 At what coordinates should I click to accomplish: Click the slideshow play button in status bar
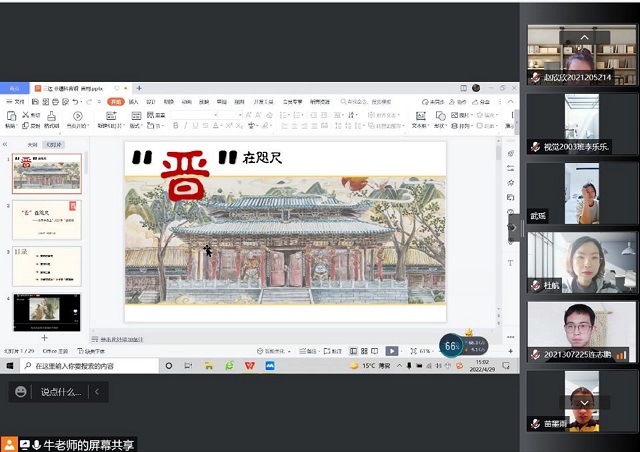(x=392, y=351)
